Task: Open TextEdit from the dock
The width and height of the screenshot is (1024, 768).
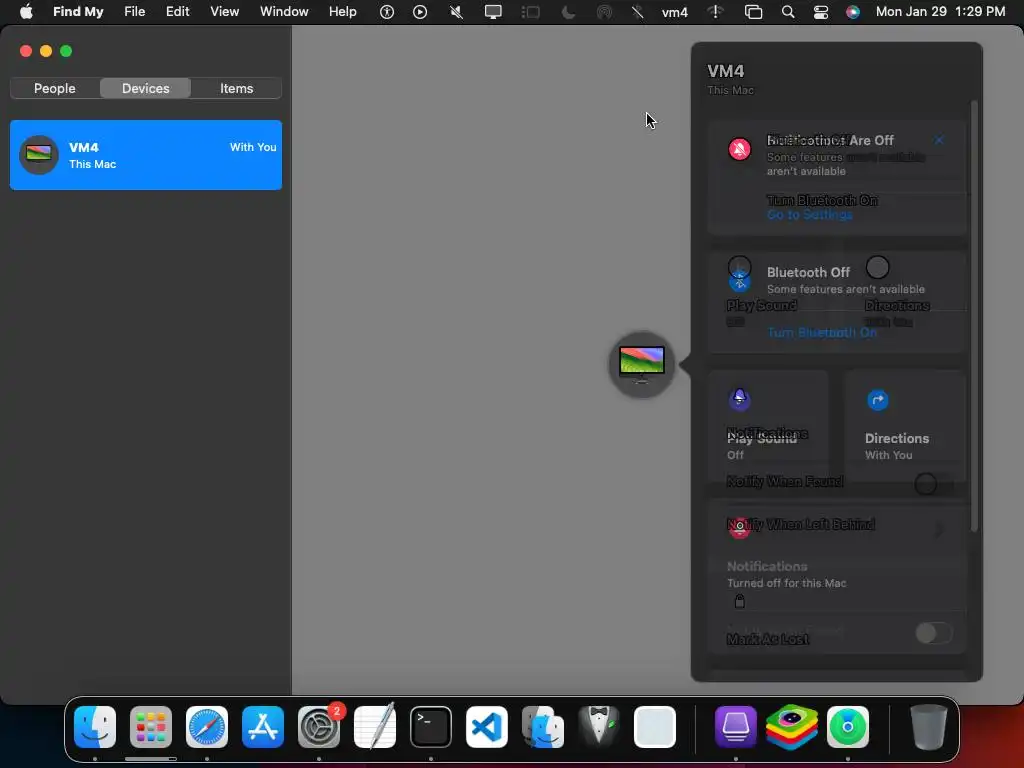Action: click(x=375, y=726)
